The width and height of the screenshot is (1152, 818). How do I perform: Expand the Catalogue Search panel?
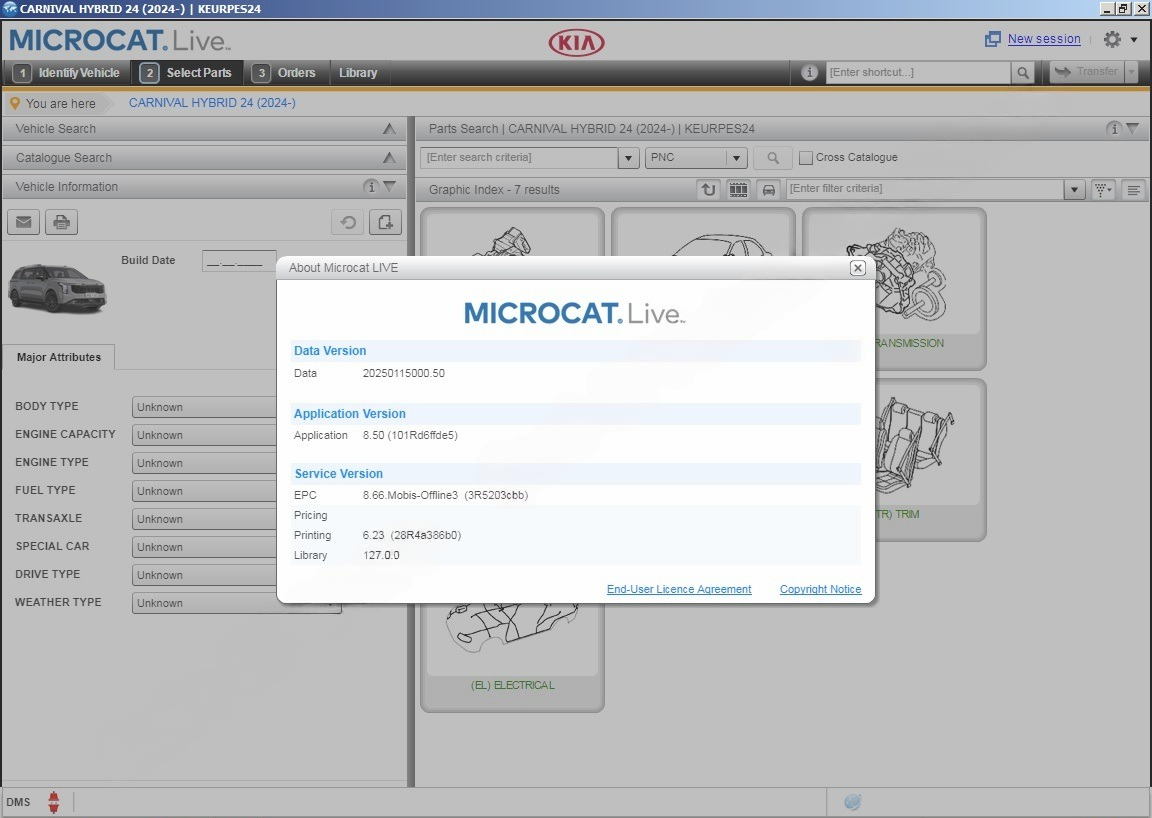[x=389, y=158]
